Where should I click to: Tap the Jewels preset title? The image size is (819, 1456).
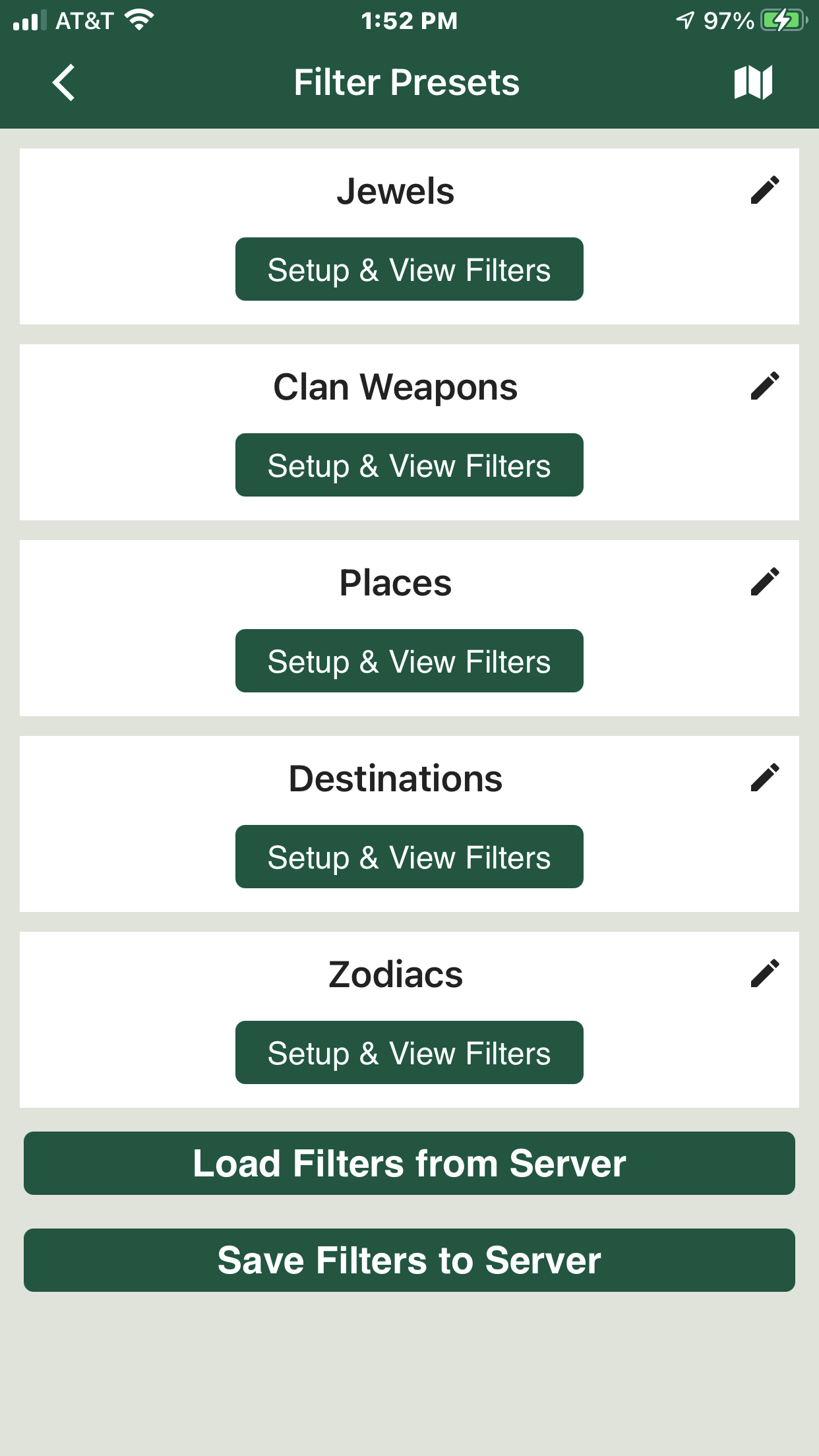click(x=396, y=191)
